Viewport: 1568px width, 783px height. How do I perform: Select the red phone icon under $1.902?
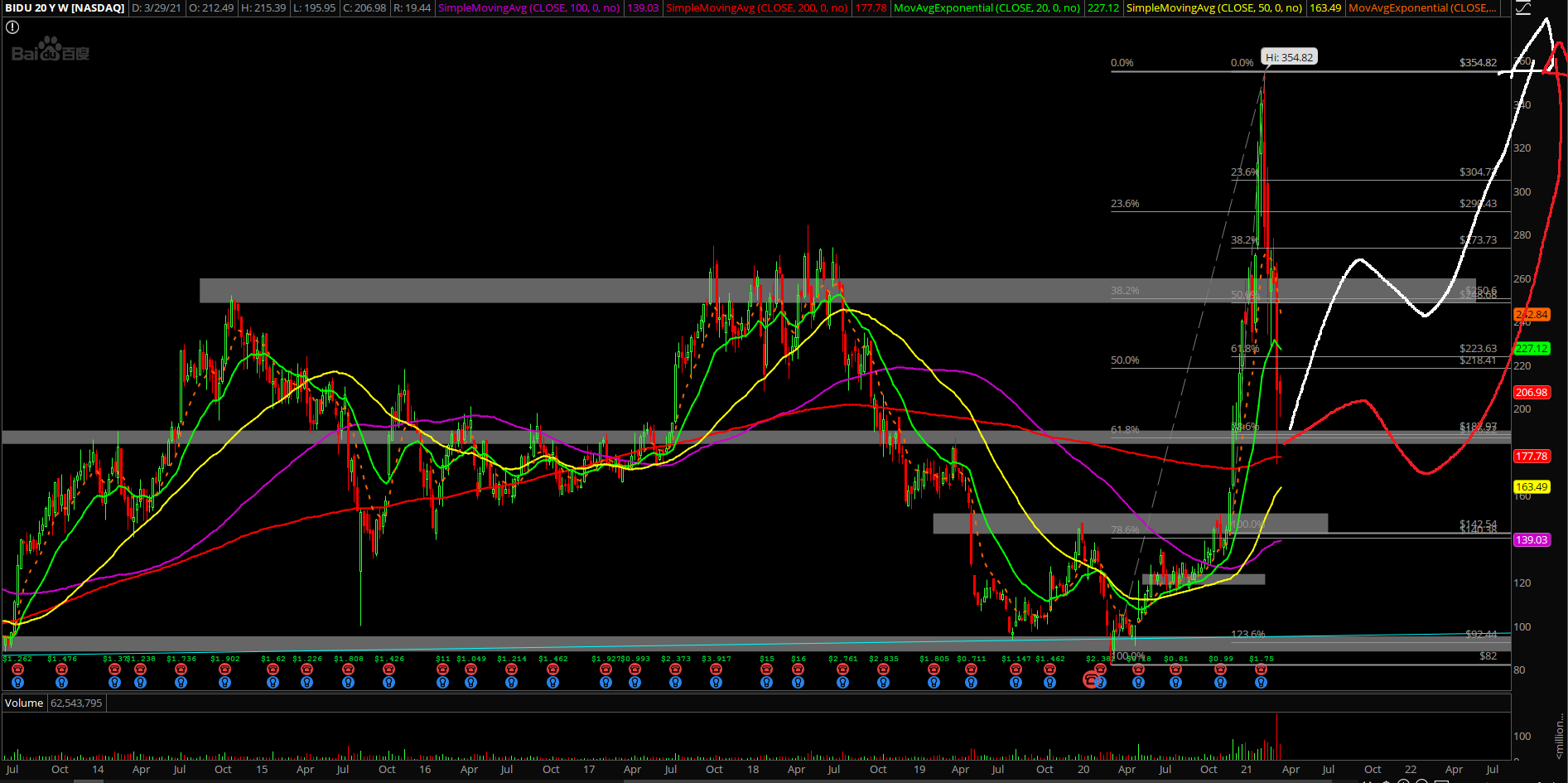click(x=224, y=670)
